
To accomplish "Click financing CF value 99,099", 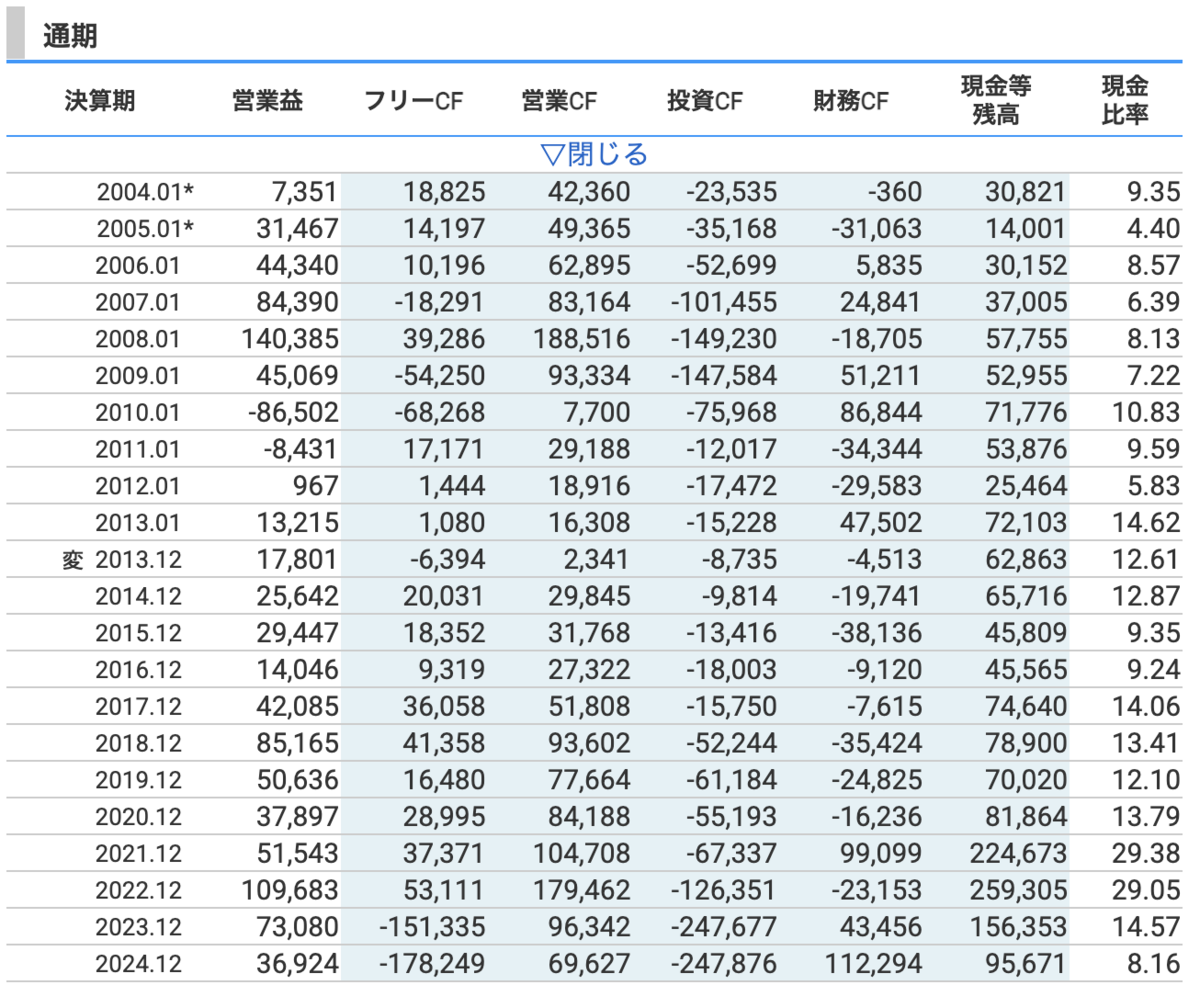I will tap(881, 853).
